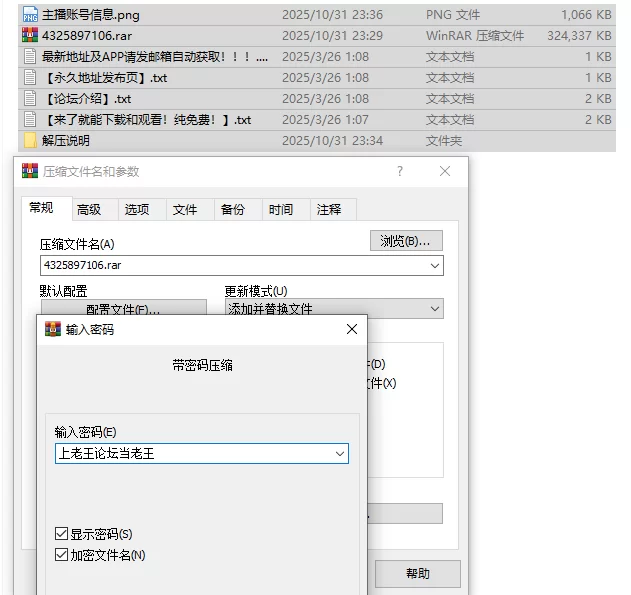Select the 解压说明 folder name

[66, 140]
